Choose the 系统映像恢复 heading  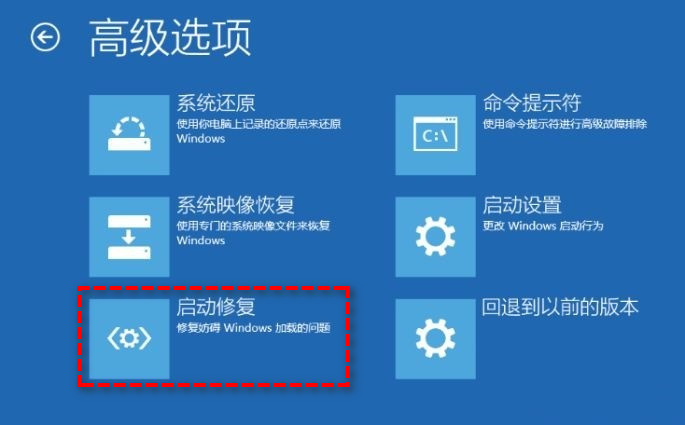pos(235,205)
